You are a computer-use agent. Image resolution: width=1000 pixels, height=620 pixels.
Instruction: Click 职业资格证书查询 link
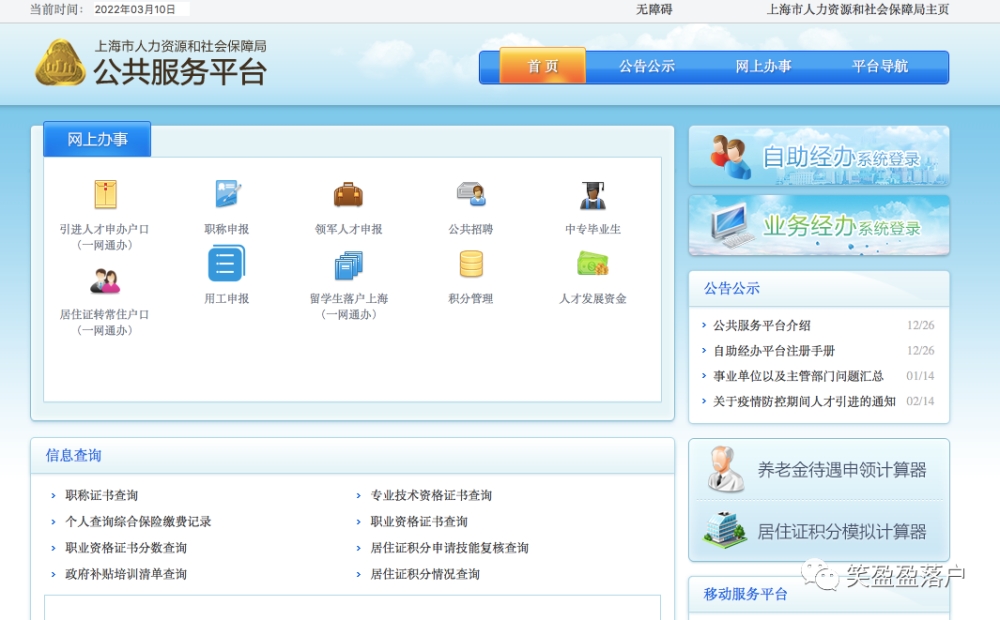419,521
